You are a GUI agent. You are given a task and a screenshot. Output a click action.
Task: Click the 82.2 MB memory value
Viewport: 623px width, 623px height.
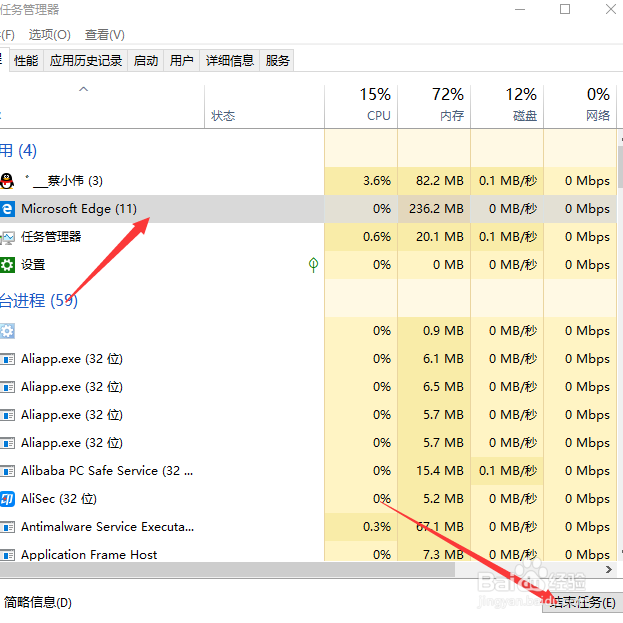tap(440, 181)
